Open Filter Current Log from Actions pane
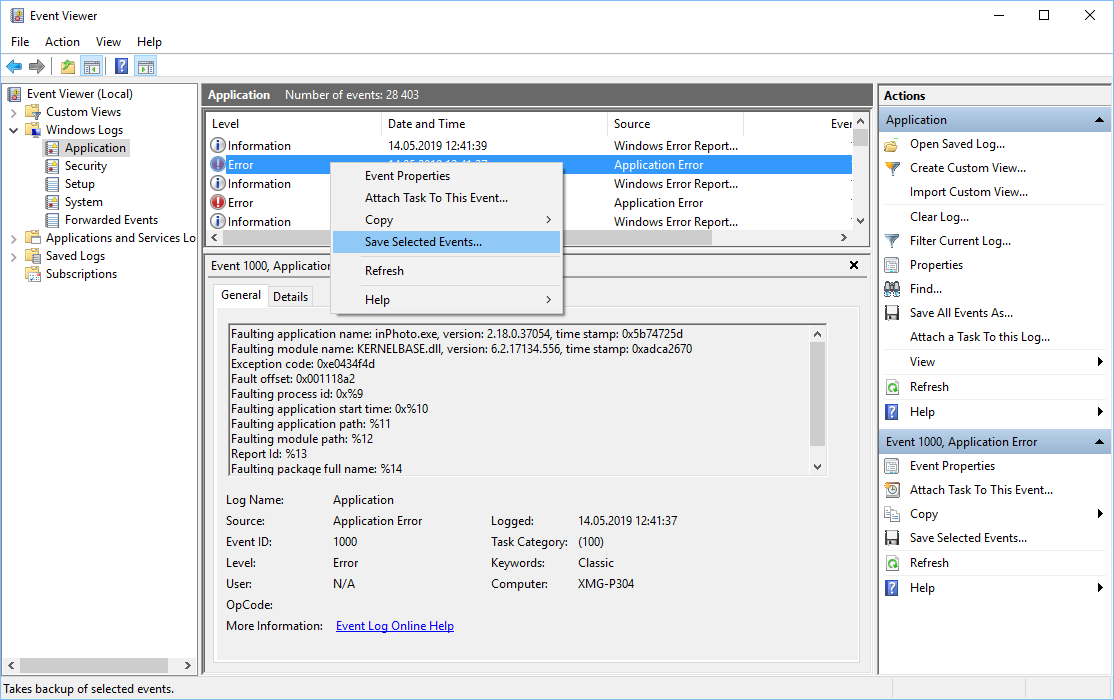The height and width of the screenshot is (700, 1114). pyautogui.click(x=959, y=240)
